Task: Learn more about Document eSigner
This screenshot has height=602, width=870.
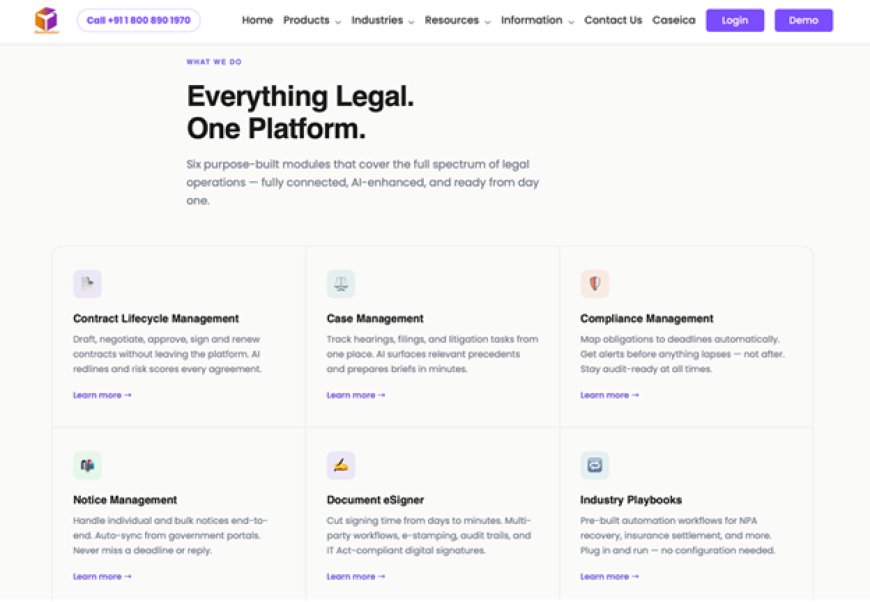Action: pyautogui.click(x=356, y=576)
